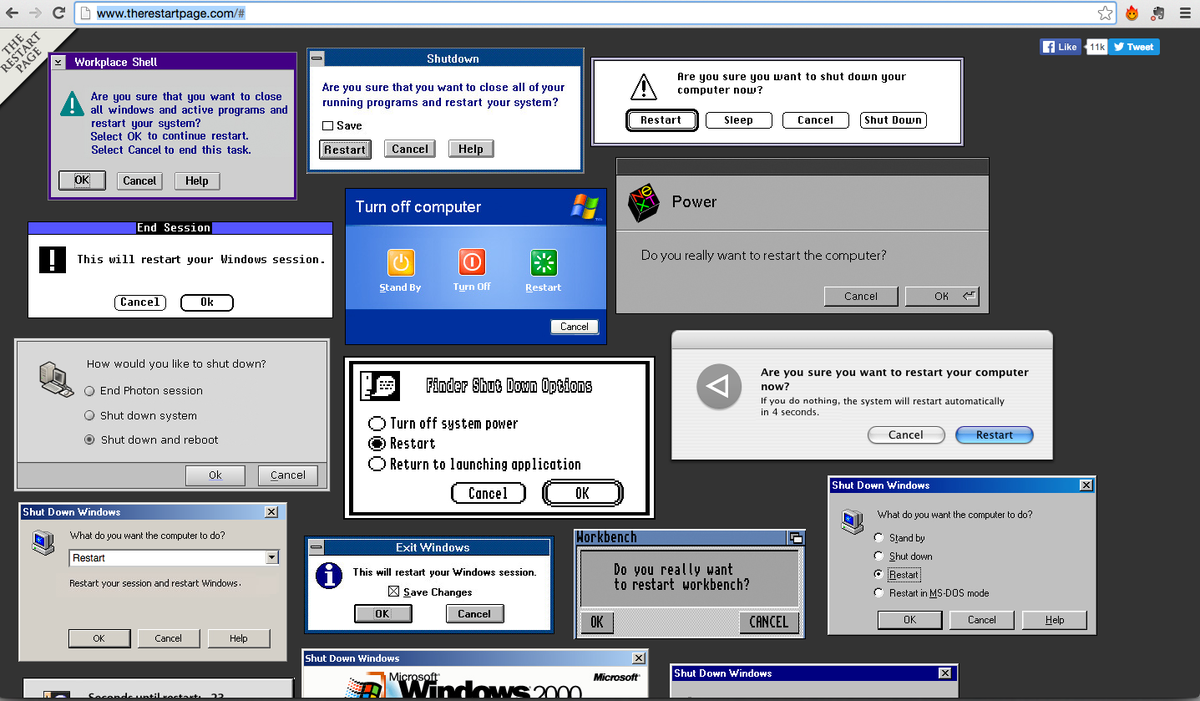
Task: Click the green Restart icon in XP dialog
Action: tap(543, 263)
